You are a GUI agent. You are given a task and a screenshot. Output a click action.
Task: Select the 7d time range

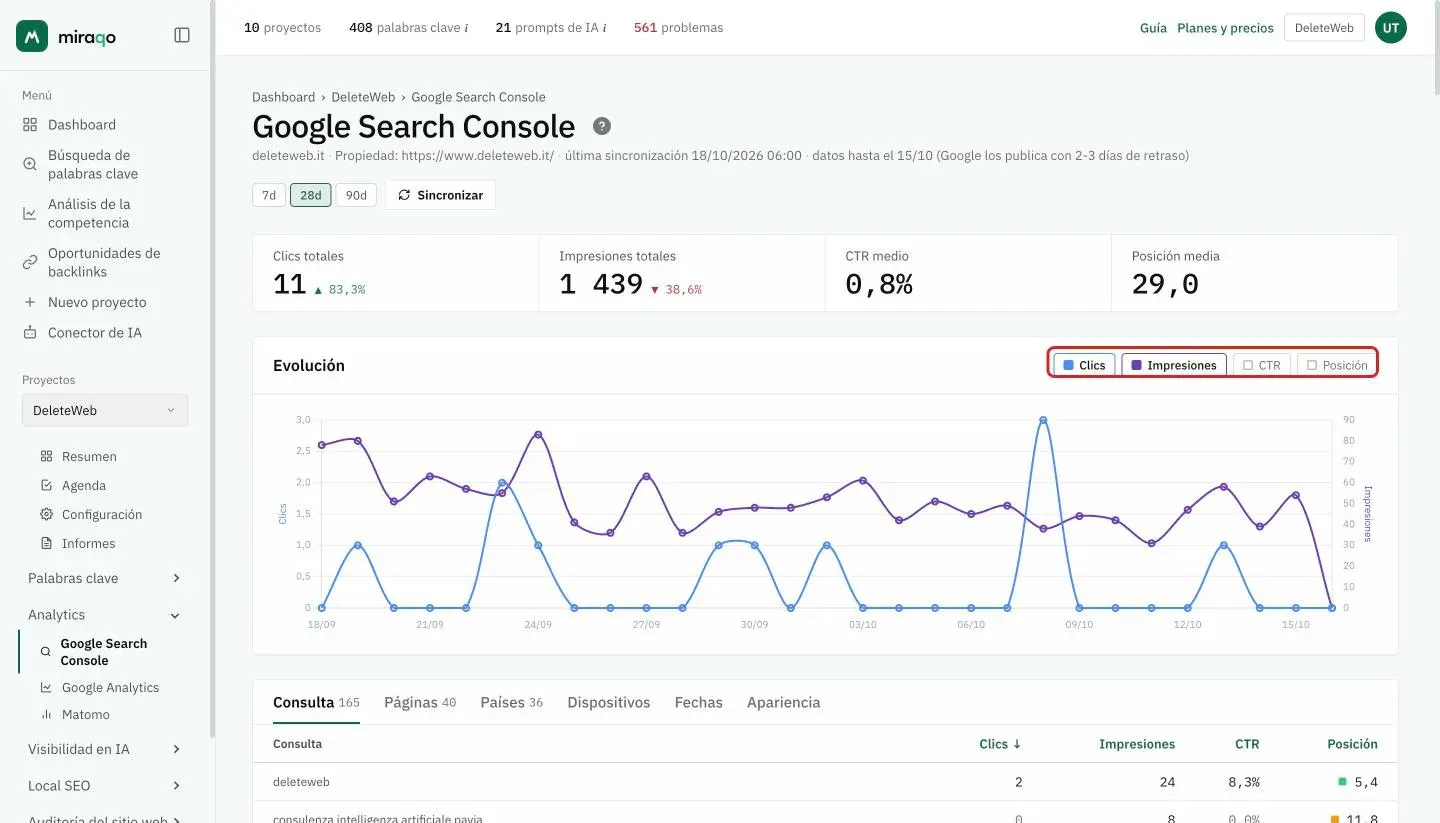269,195
